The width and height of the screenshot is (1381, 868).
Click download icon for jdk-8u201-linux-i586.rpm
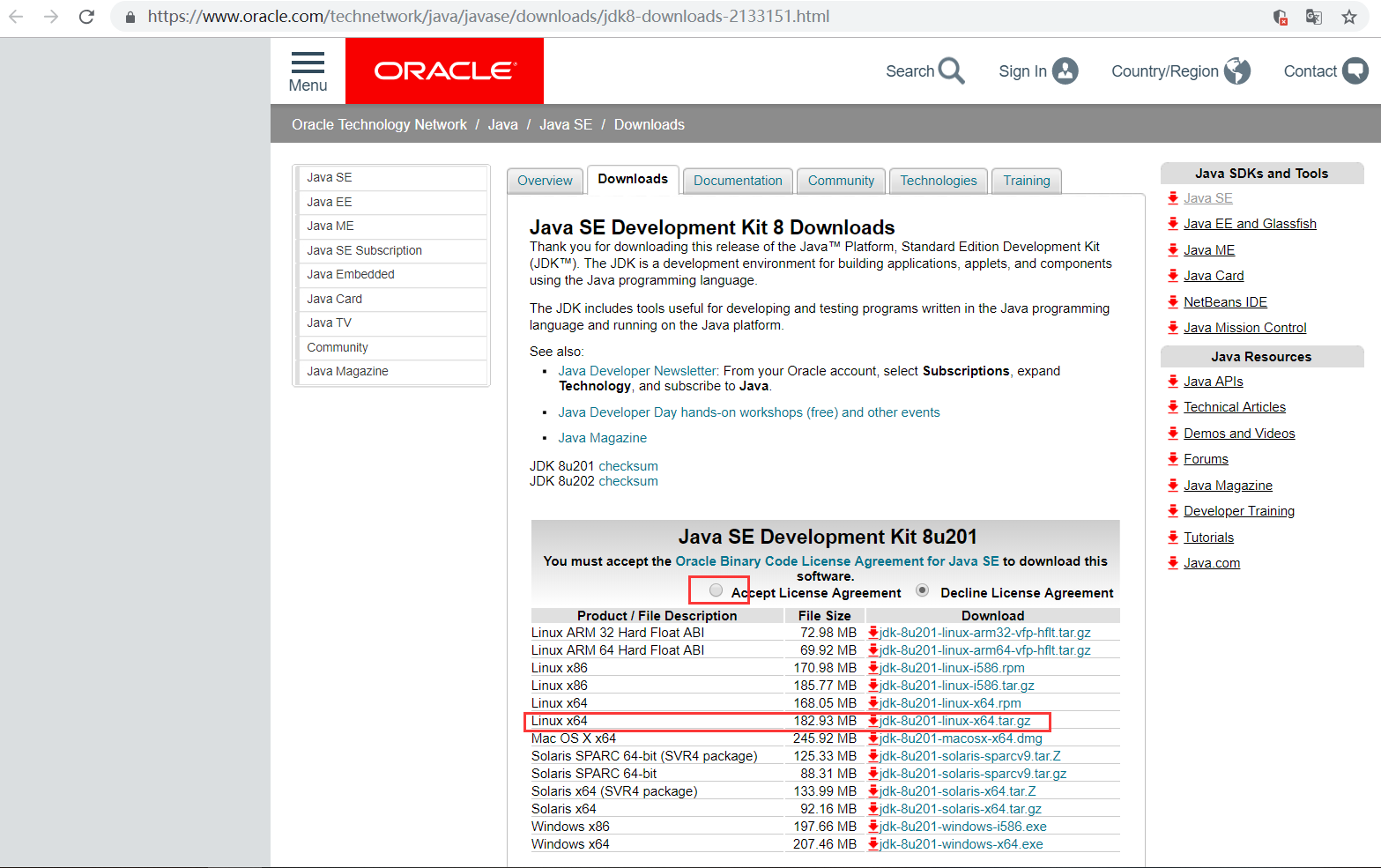pos(873,668)
